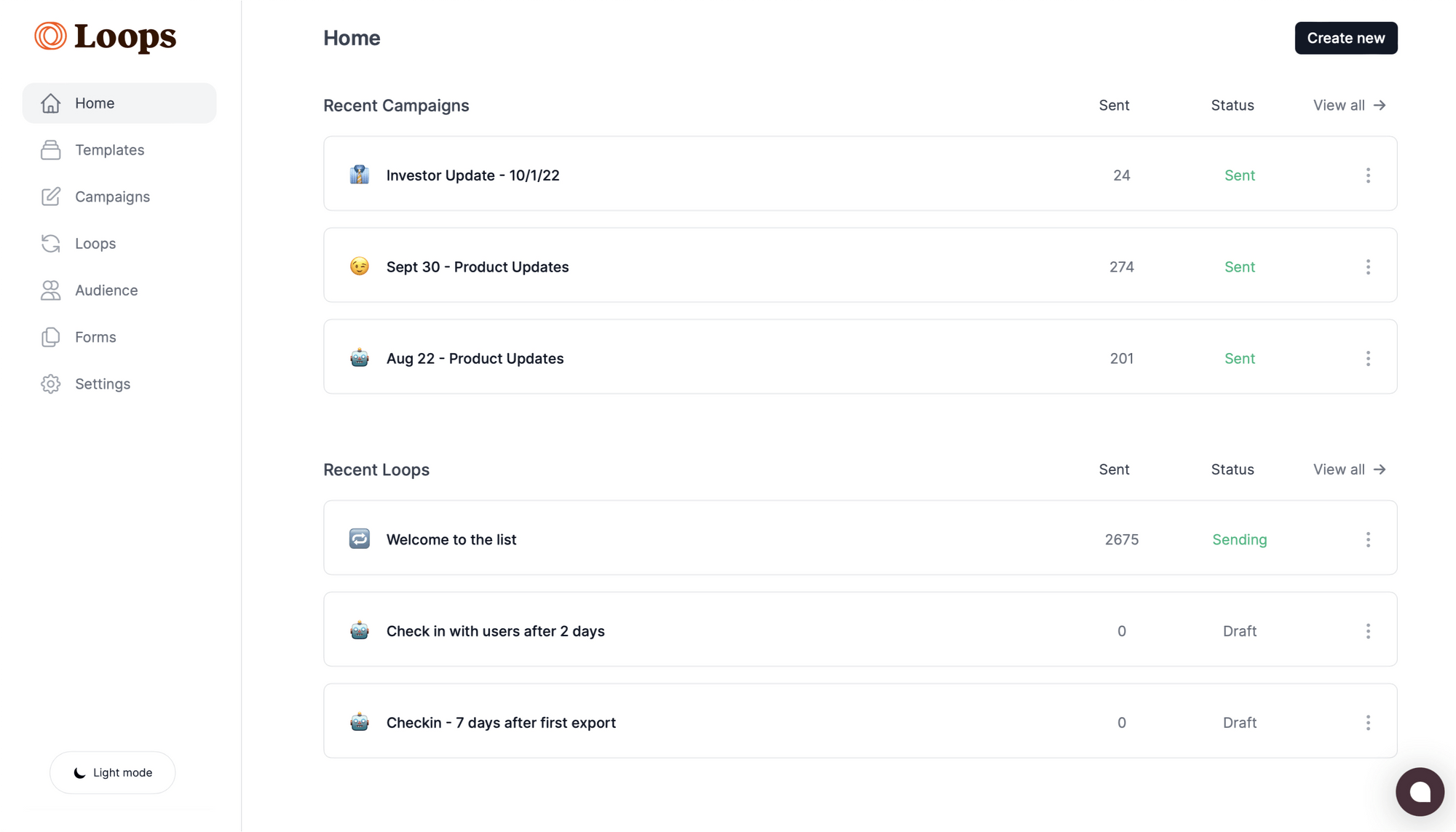View all recent campaigns
1456x832 pixels.
click(1348, 105)
